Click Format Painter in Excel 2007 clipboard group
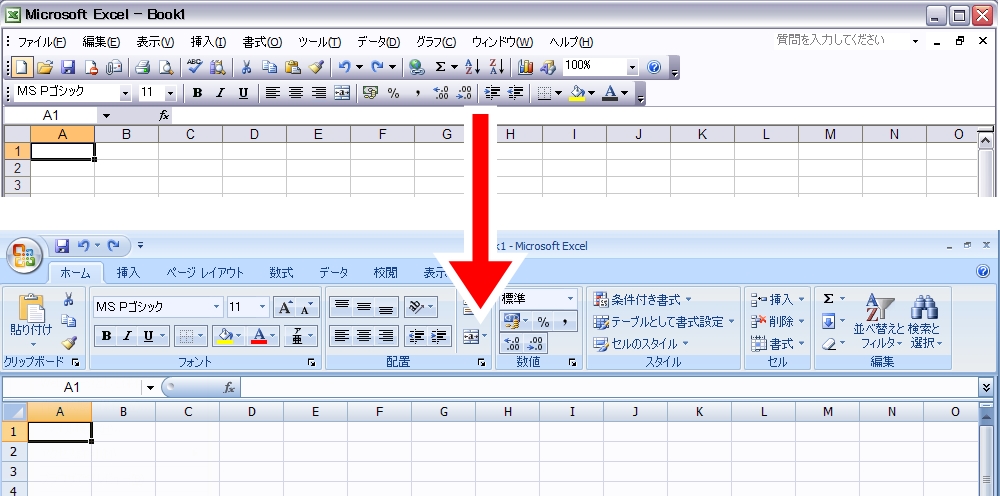This screenshot has height=496, width=1000. pyautogui.click(x=69, y=342)
